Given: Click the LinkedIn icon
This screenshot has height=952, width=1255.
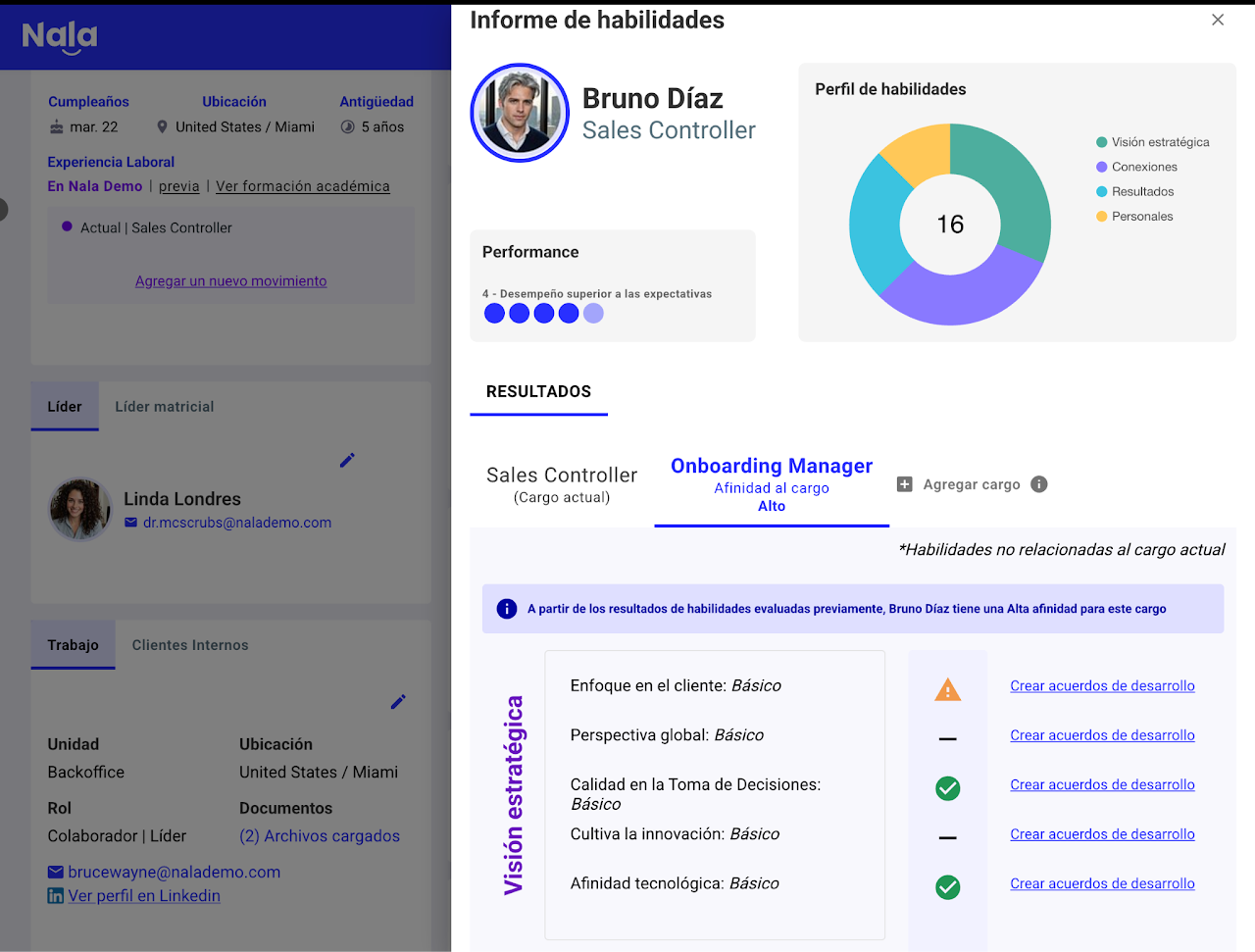Looking at the screenshot, I should [56, 896].
